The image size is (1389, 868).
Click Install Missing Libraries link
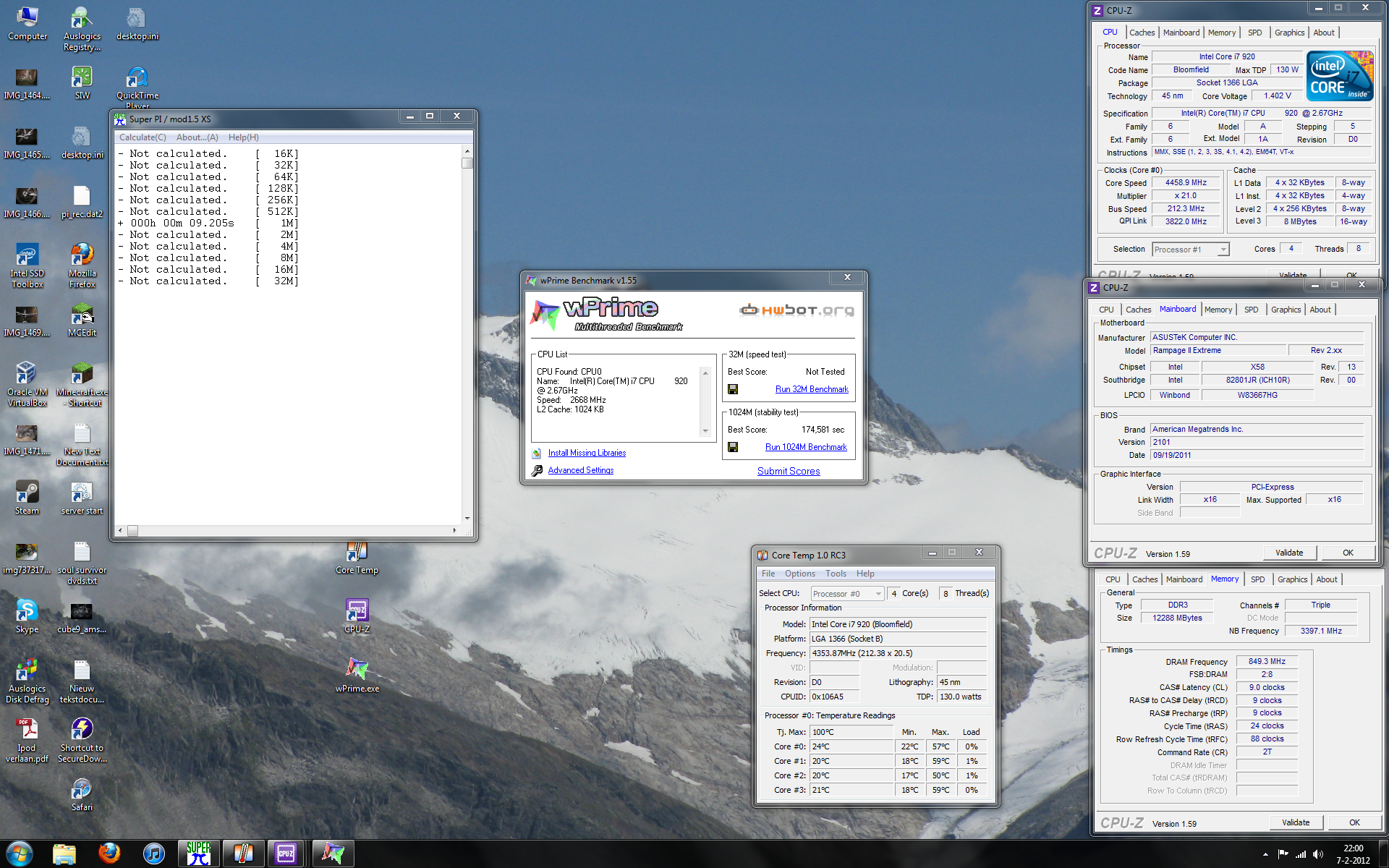(587, 453)
